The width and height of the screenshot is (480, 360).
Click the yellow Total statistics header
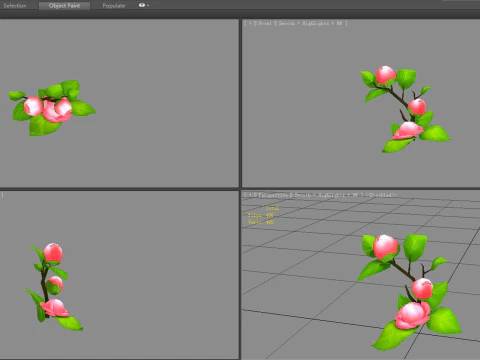pos(272,208)
